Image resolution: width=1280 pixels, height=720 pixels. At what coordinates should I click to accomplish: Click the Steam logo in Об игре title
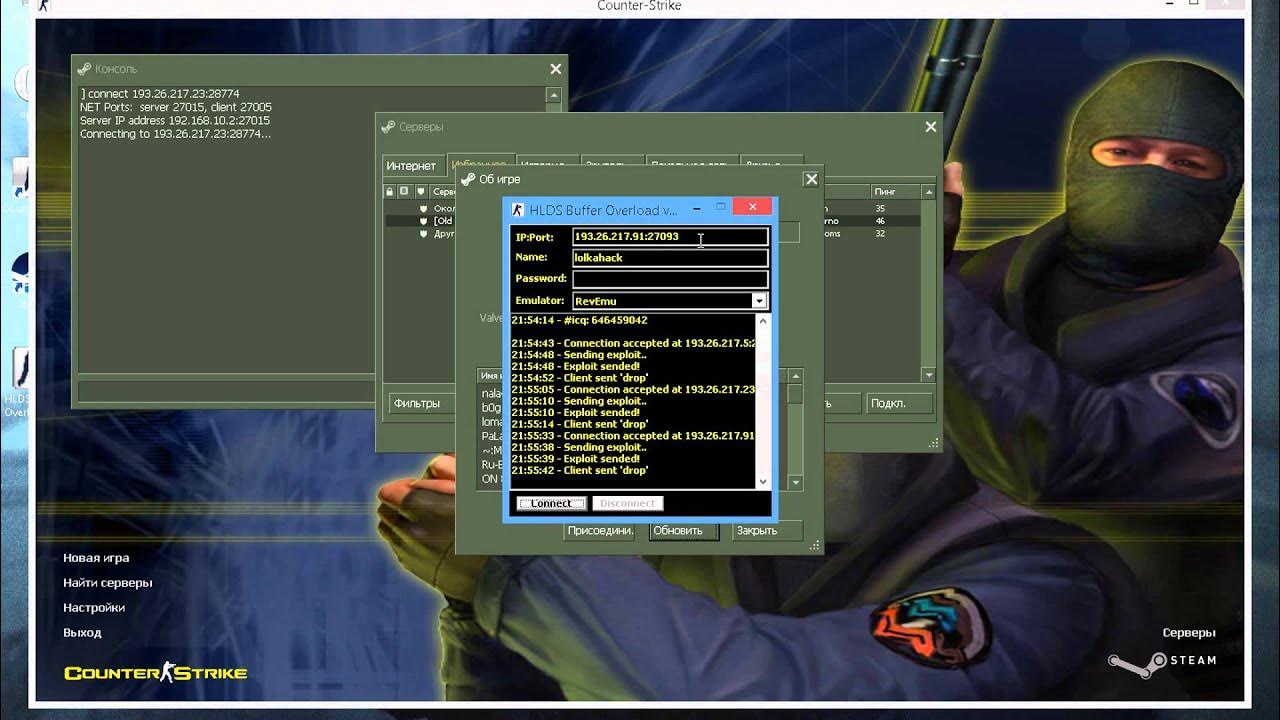(468, 179)
